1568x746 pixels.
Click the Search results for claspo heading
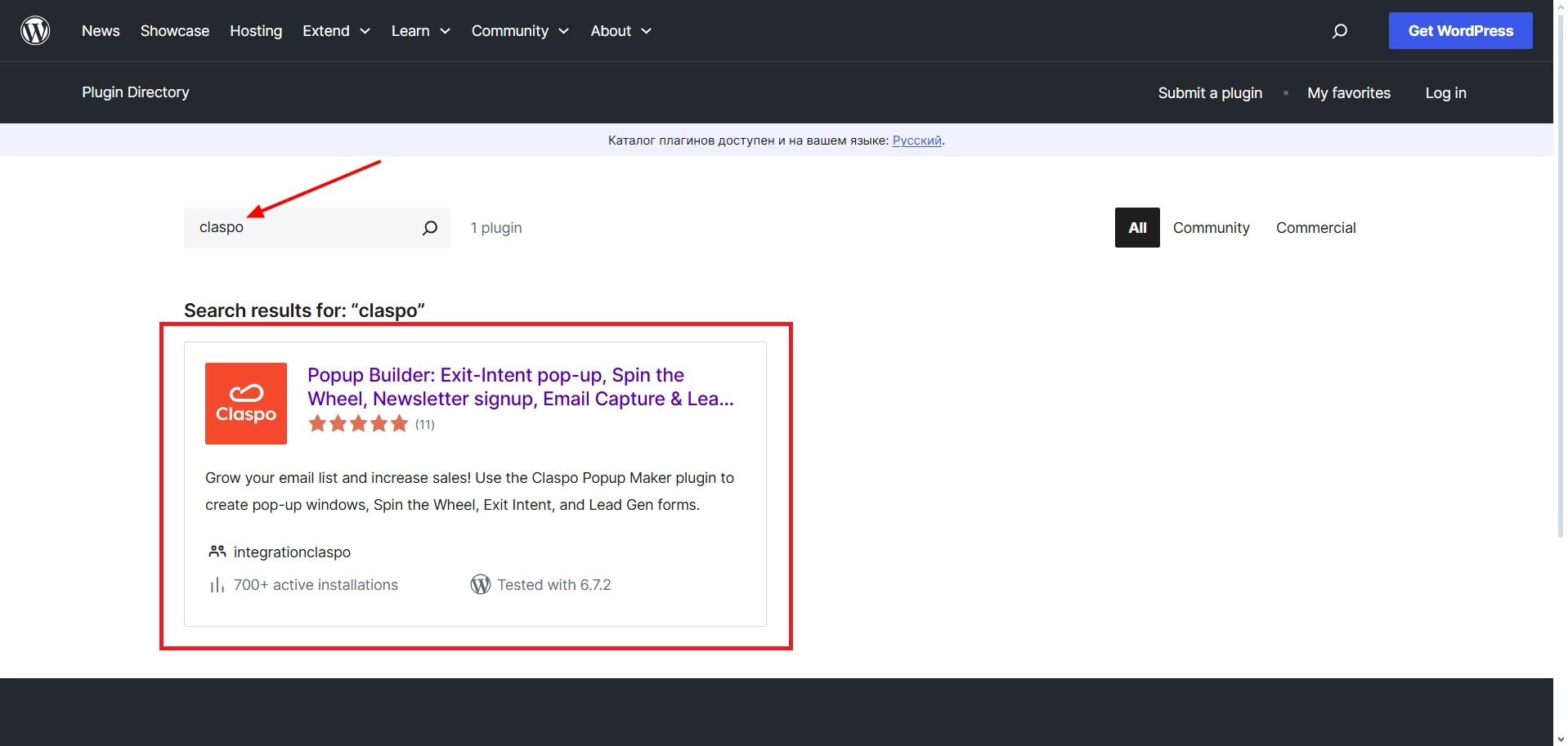tap(304, 310)
